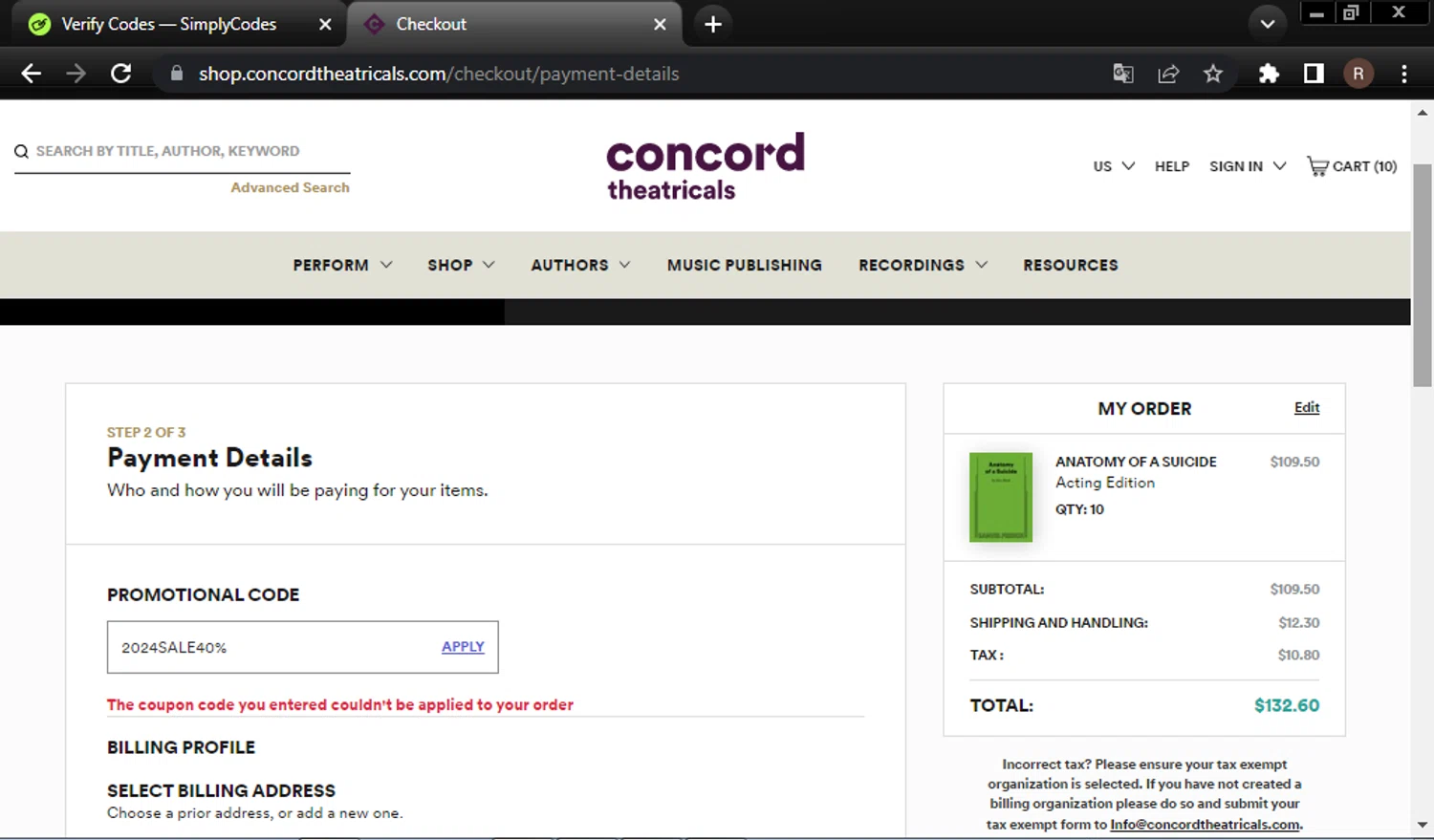Click ANATOMY OF A SUICIDE title
The image size is (1434, 840).
tap(1136, 462)
